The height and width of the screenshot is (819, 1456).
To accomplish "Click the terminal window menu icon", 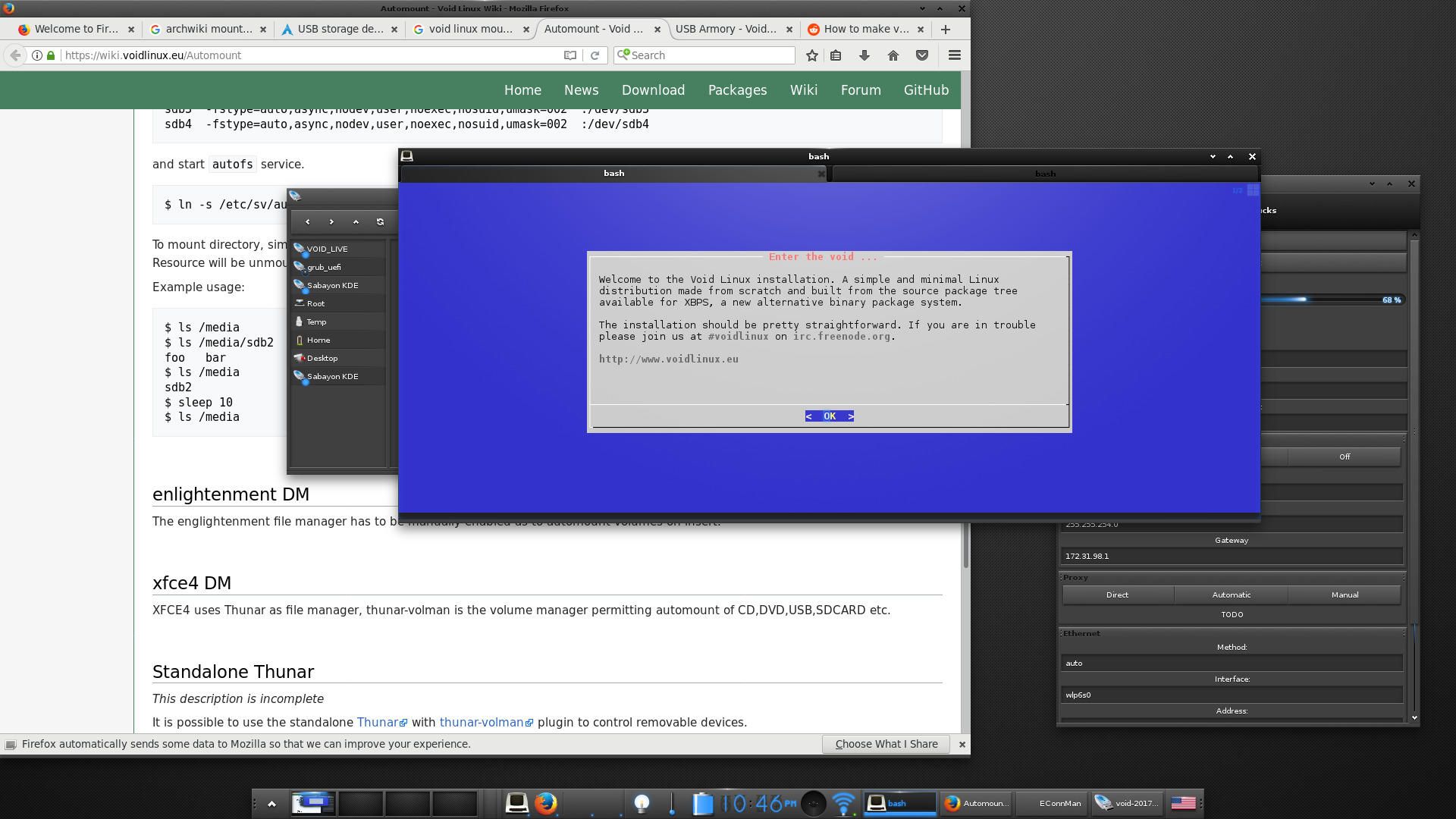I will pos(406,156).
